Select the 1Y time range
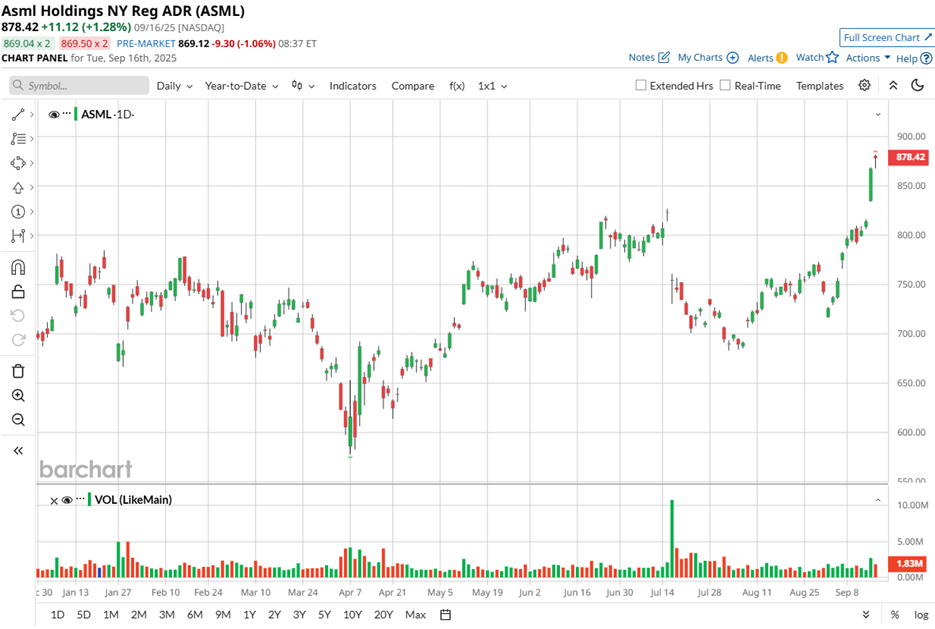Viewport: 935px width, 629px height. (x=249, y=615)
